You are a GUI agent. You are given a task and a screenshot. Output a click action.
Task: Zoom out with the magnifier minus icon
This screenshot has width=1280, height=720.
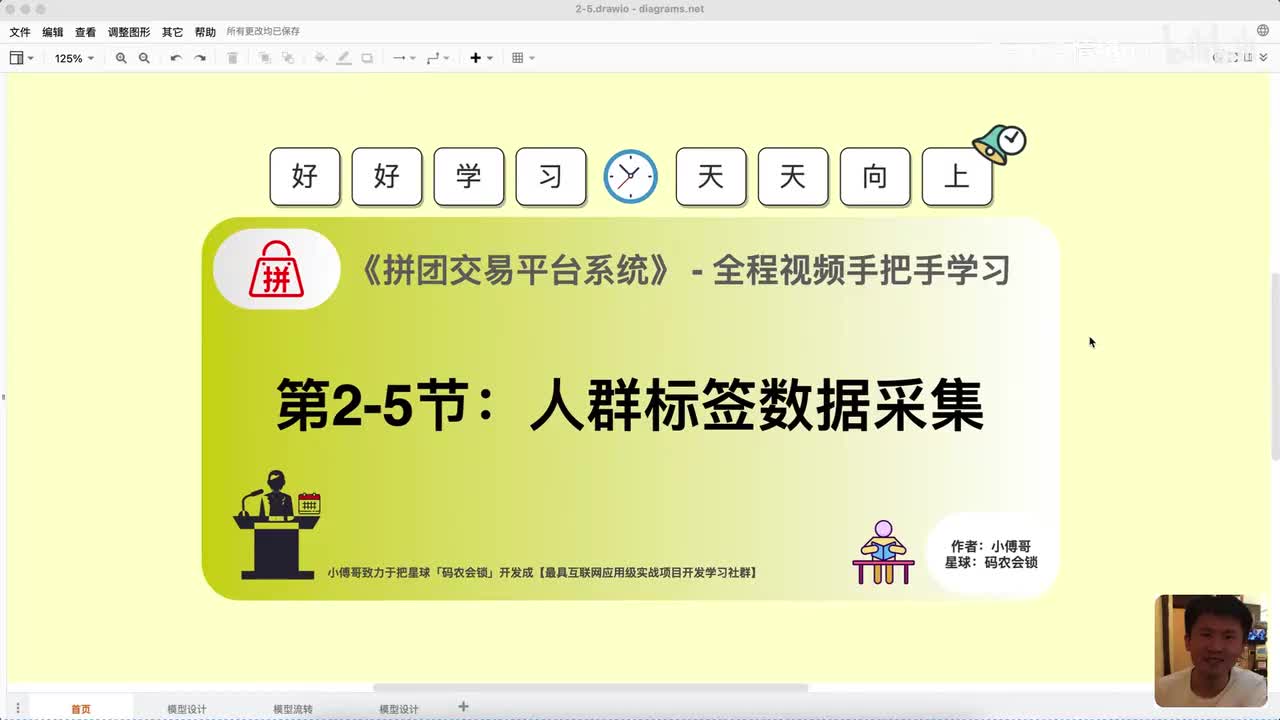coord(144,58)
